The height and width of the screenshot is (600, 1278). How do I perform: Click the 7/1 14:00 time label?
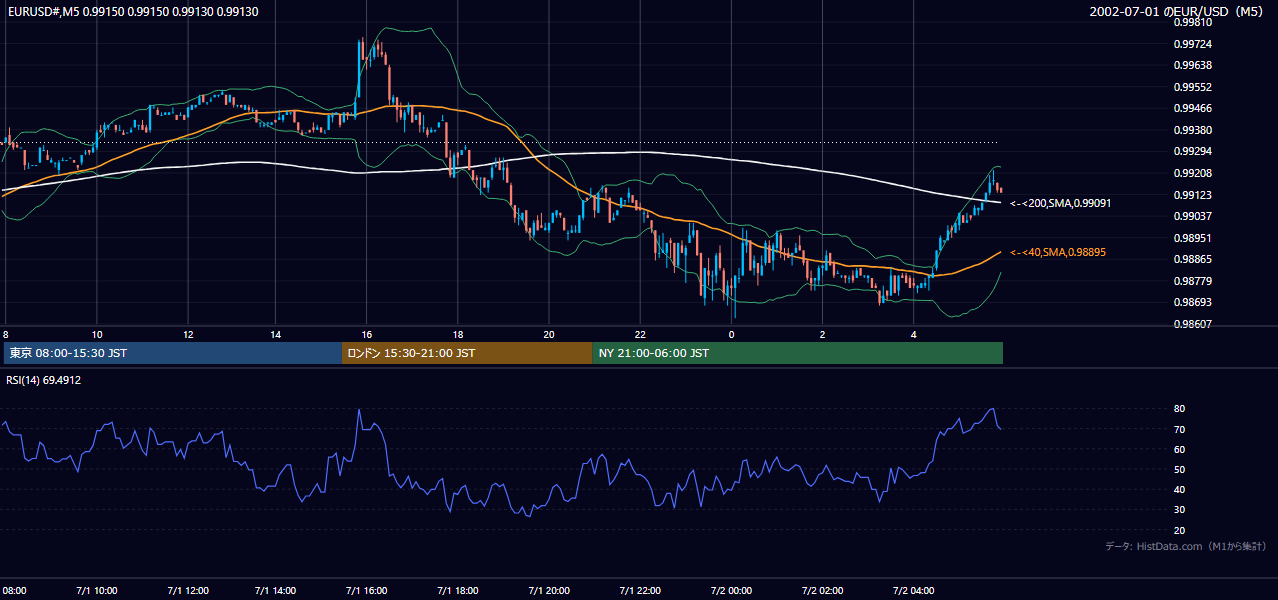pyautogui.click(x=276, y=590)
